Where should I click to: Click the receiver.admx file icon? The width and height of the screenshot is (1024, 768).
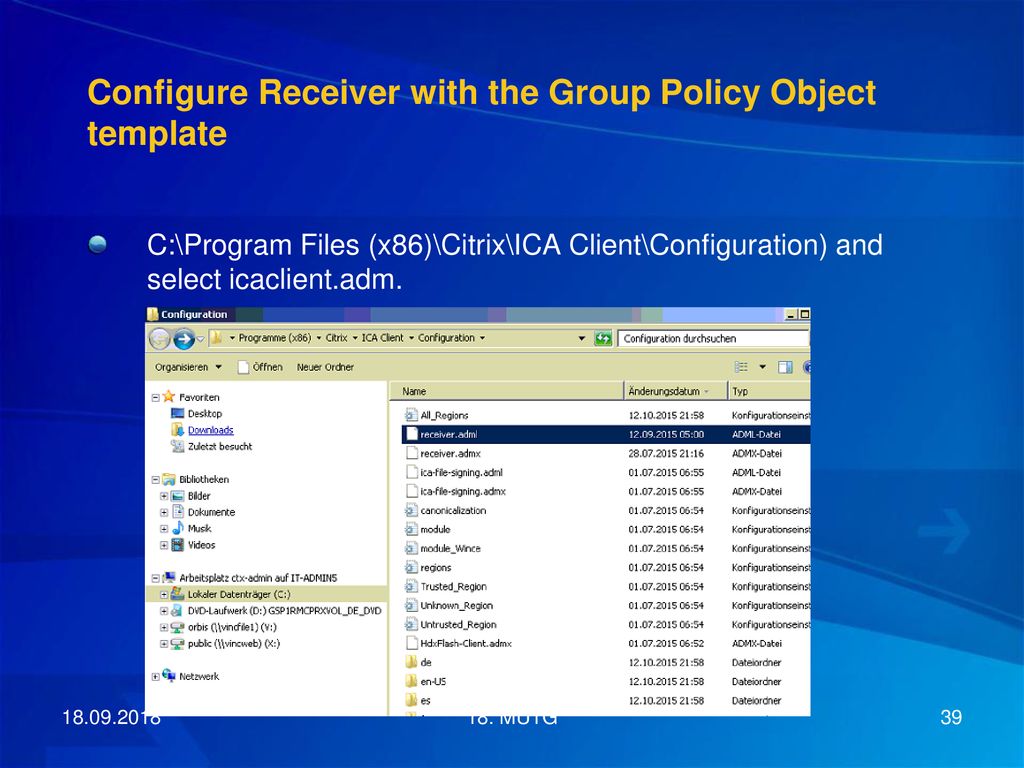(411, 453)
